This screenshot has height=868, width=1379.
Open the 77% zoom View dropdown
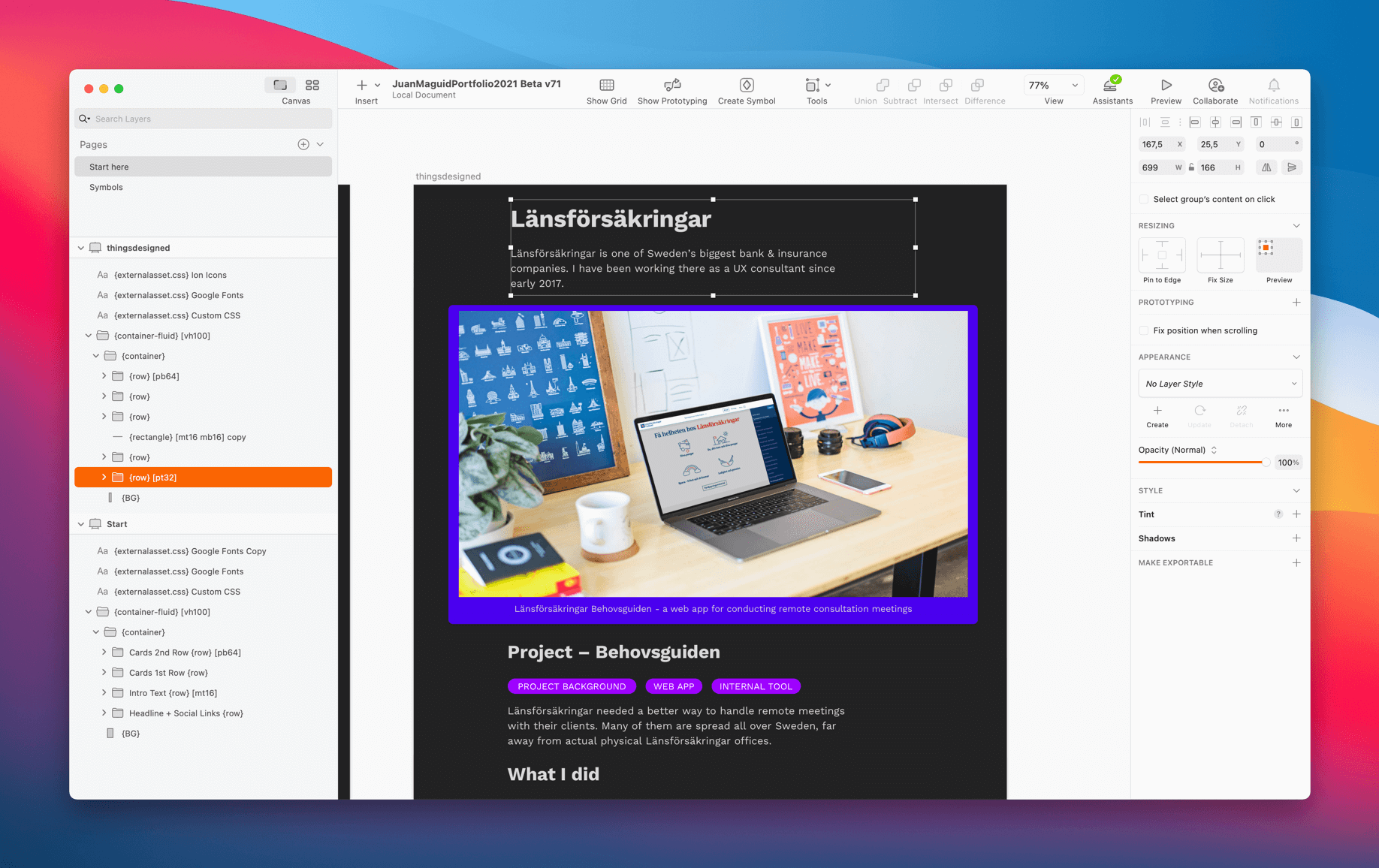[x=1054, y=85]
